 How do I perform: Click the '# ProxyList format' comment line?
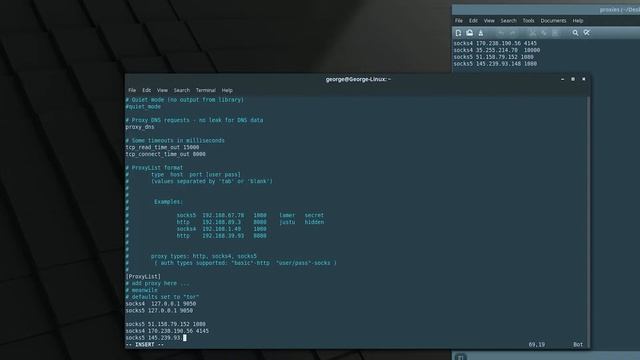point(154,168)
